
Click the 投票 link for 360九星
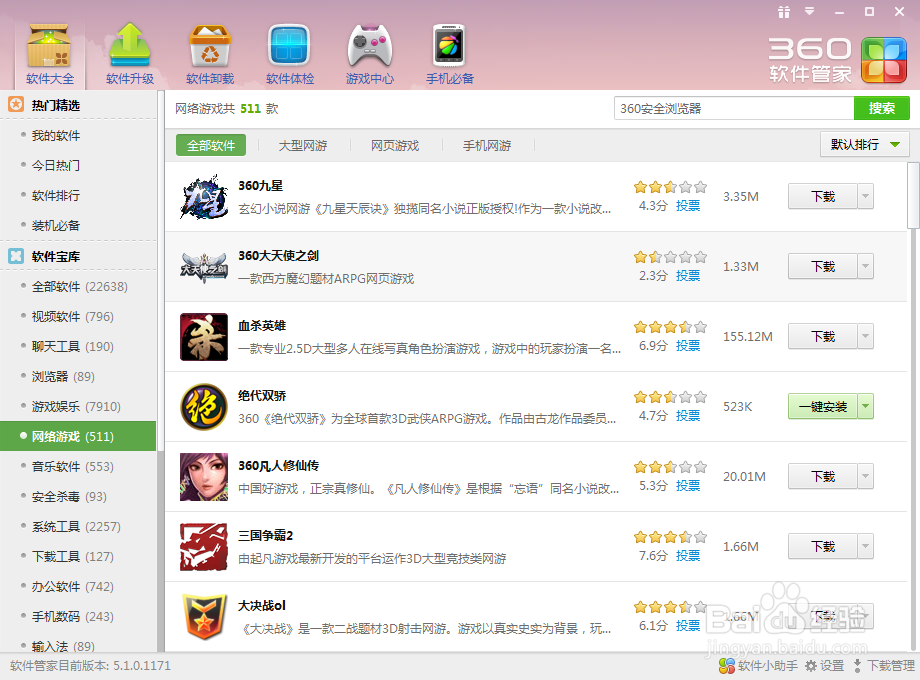[687, 205]
